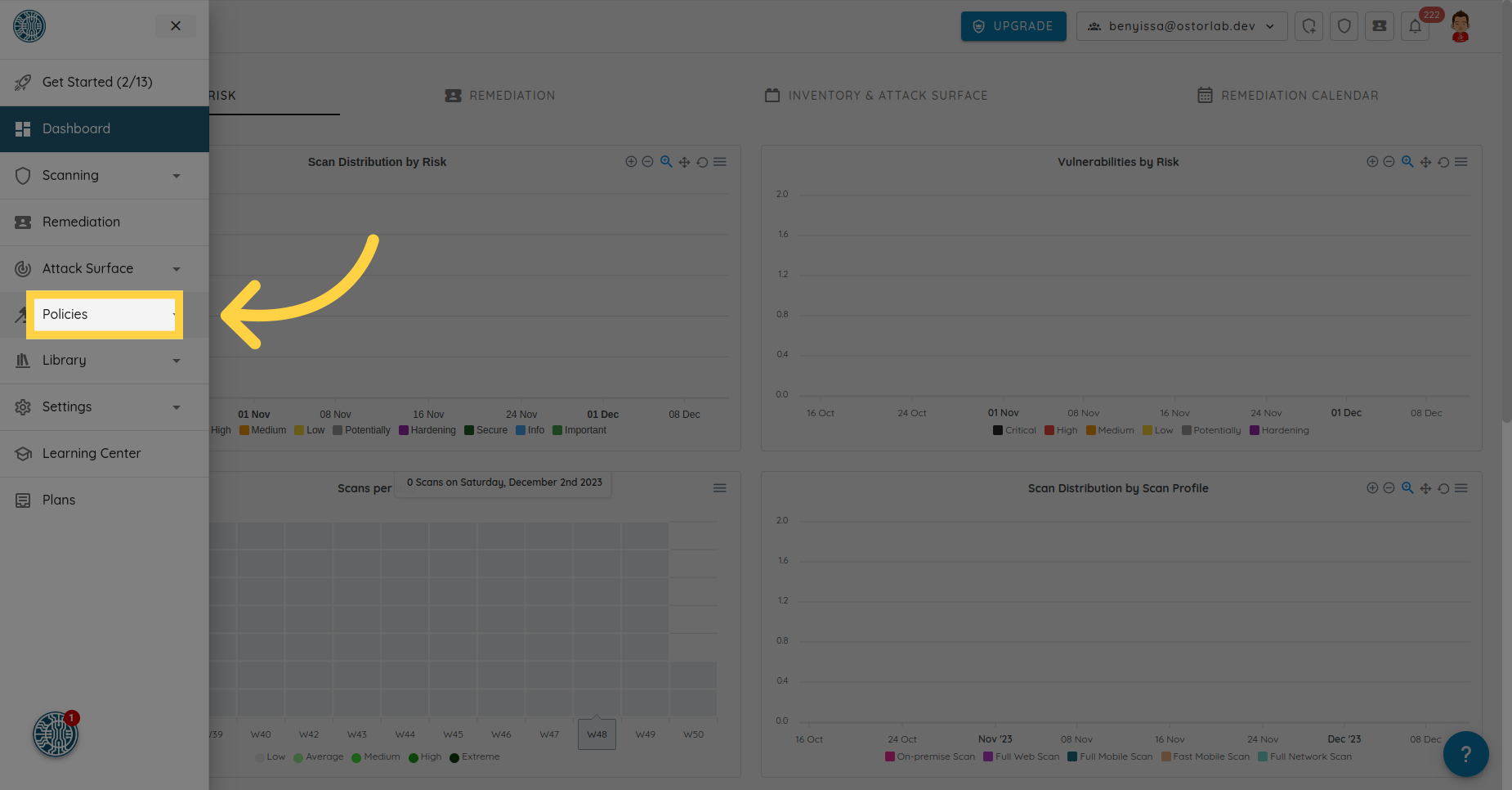Viewport: 1512px width, 790px height.
Task: Open the notifications bell icon
Action: click(1416, 26)
